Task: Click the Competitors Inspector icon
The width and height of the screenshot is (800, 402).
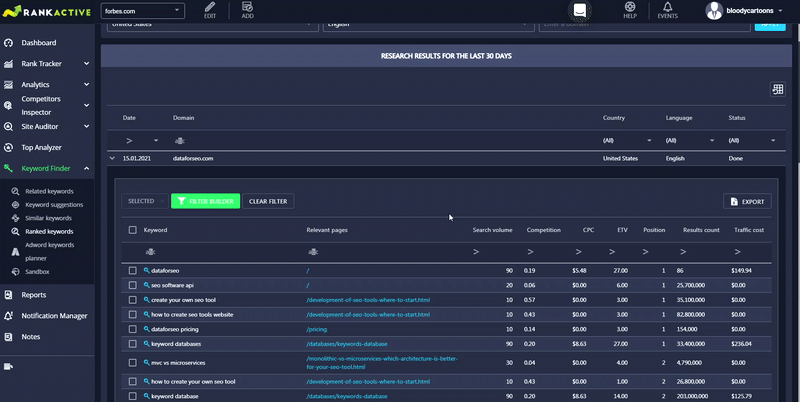Action: coord(8,106)
